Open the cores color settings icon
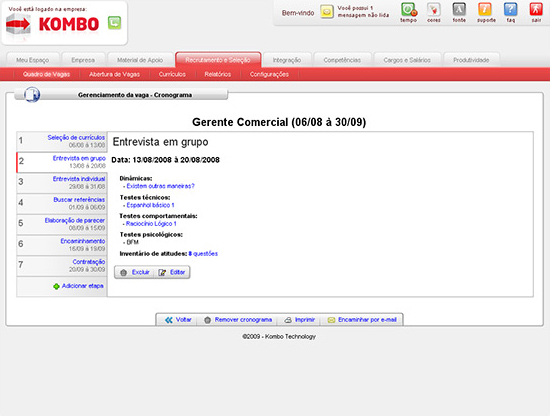Viewport: 550px width, 416px height. coord(434,9)
